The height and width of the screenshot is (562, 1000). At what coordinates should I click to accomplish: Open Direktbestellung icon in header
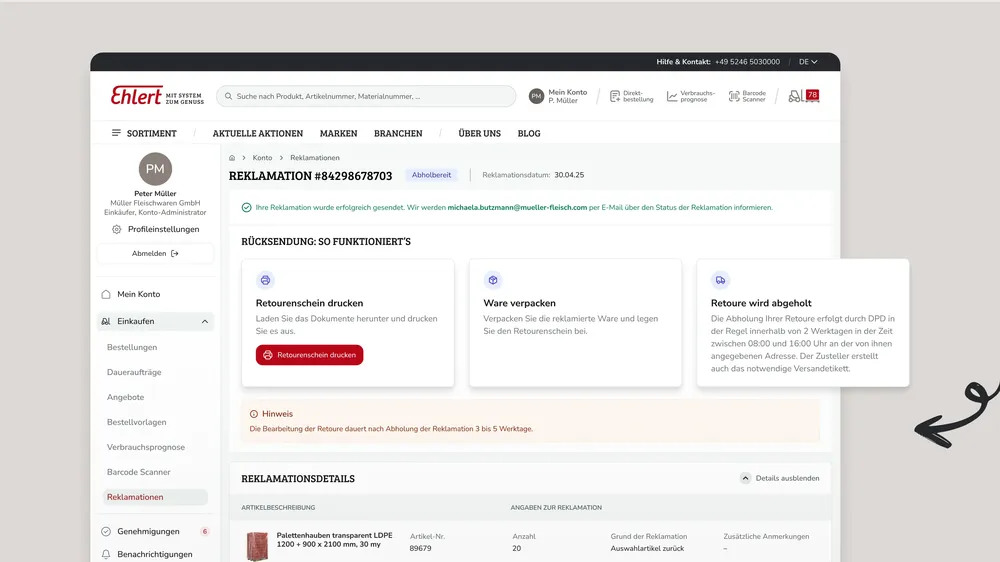click(x=615, y=96)
